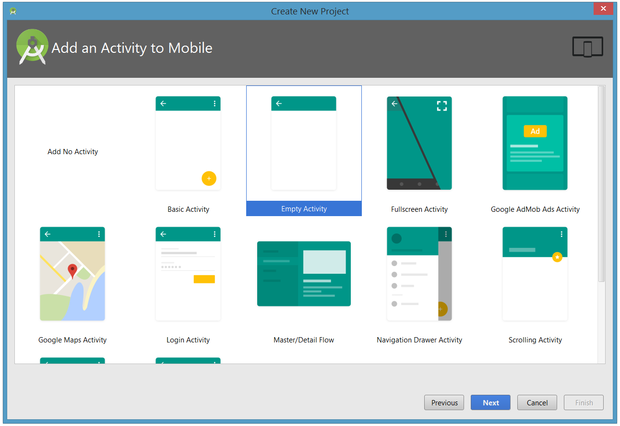Click the Fullscreen Activity label
Viewport: 620px width, 426px height.
click(x=419, y=209)
